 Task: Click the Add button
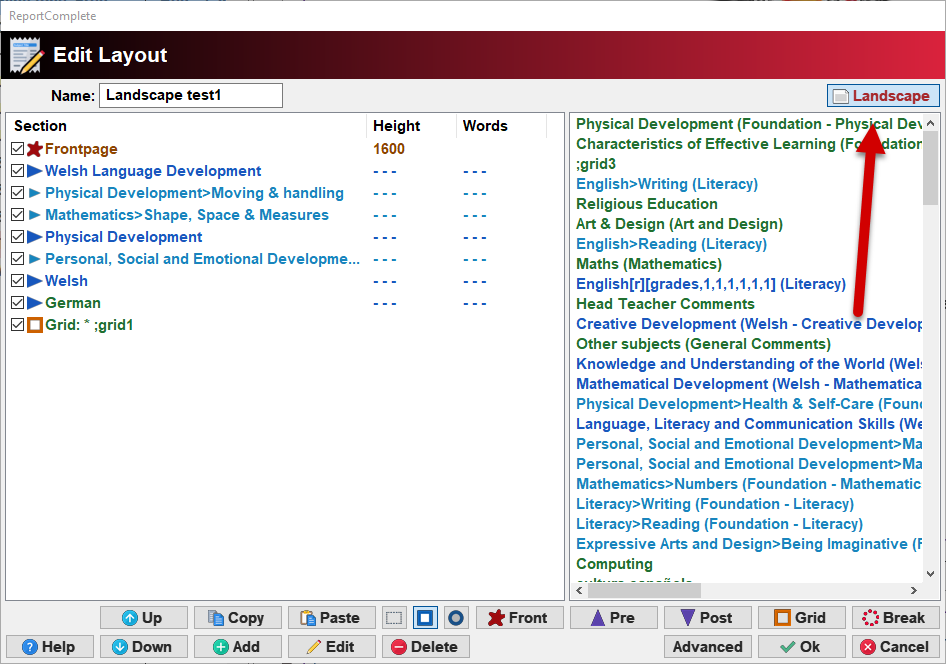238,647
